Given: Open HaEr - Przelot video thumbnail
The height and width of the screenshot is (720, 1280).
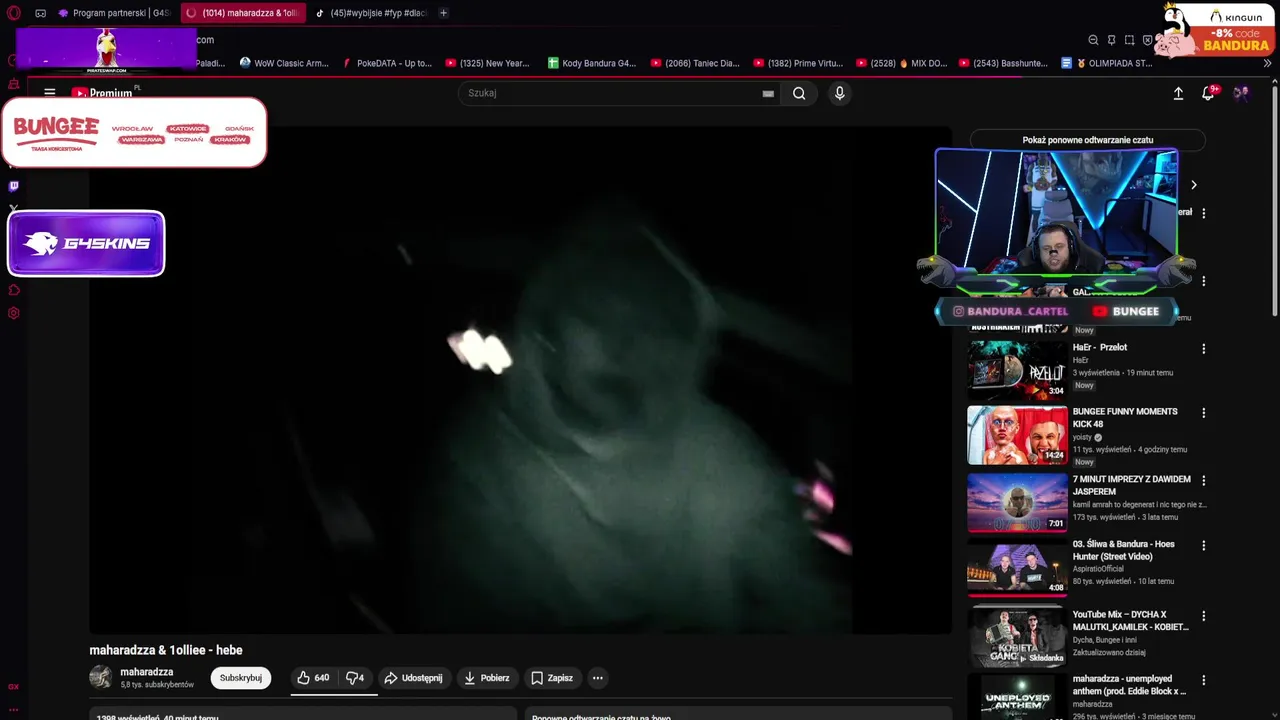Looking at the screenshot, I should point(1018,370).
